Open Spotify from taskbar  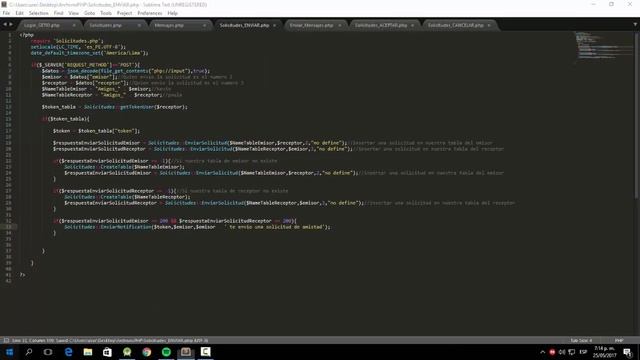(166, 352)
